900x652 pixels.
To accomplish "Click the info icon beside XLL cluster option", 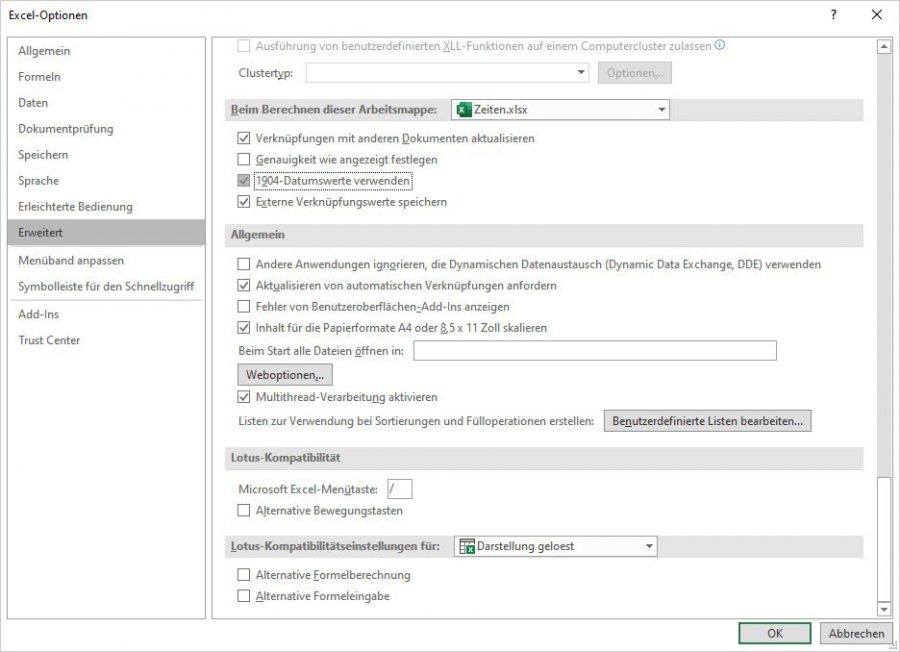I will [720, 45].
